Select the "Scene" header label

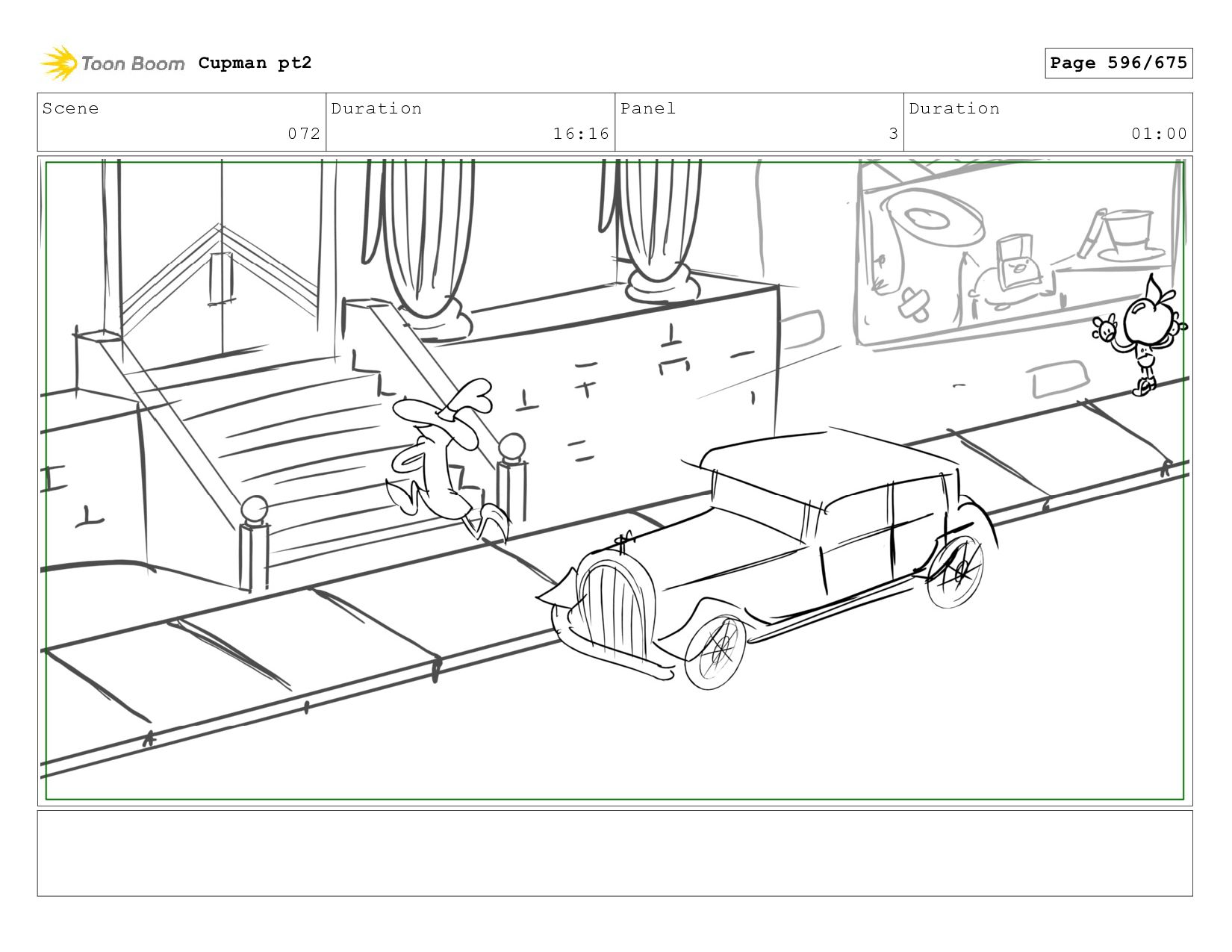[70, 108]
